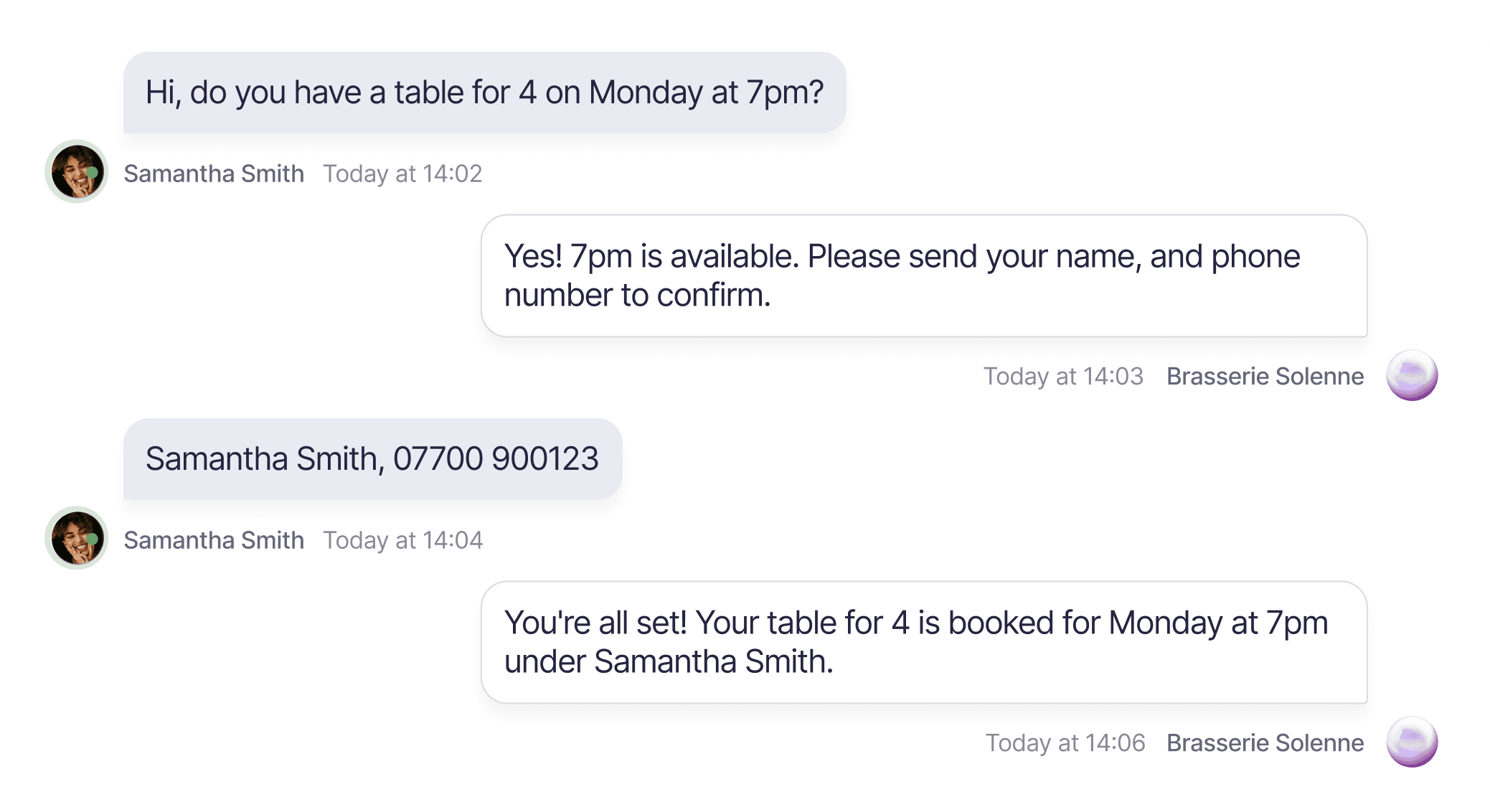Select the "Hi, do you have a table" message
This screenshot has width=1490, height=812.
tap(484, 93)
